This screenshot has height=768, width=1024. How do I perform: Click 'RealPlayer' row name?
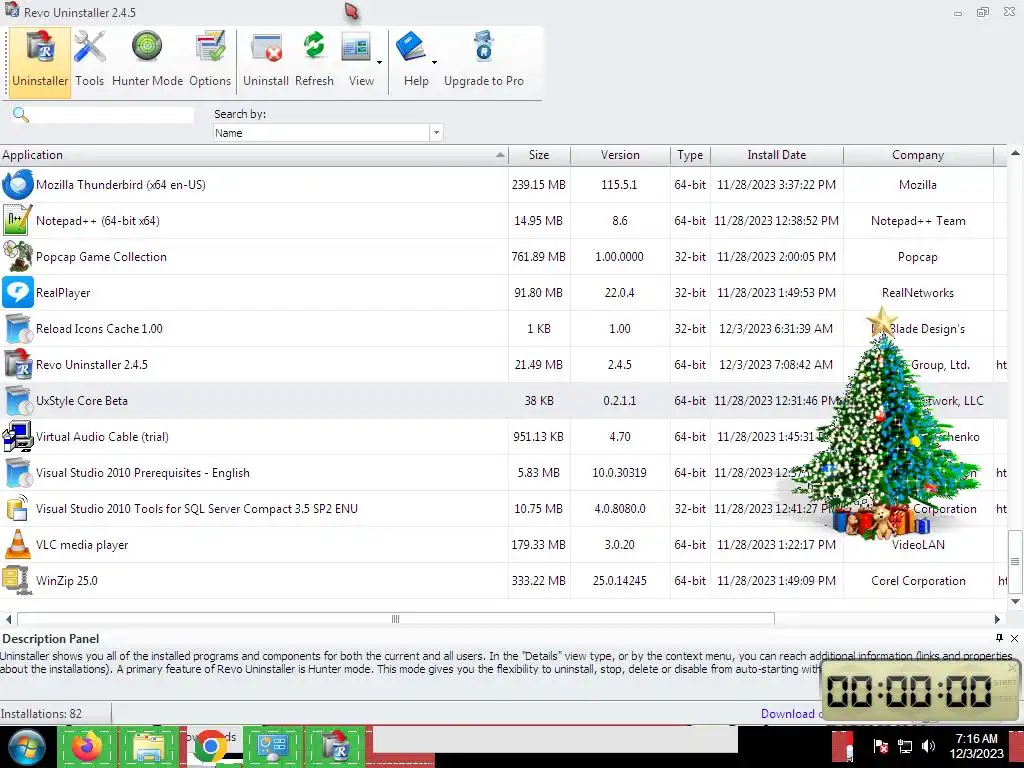tap(63, 293)
